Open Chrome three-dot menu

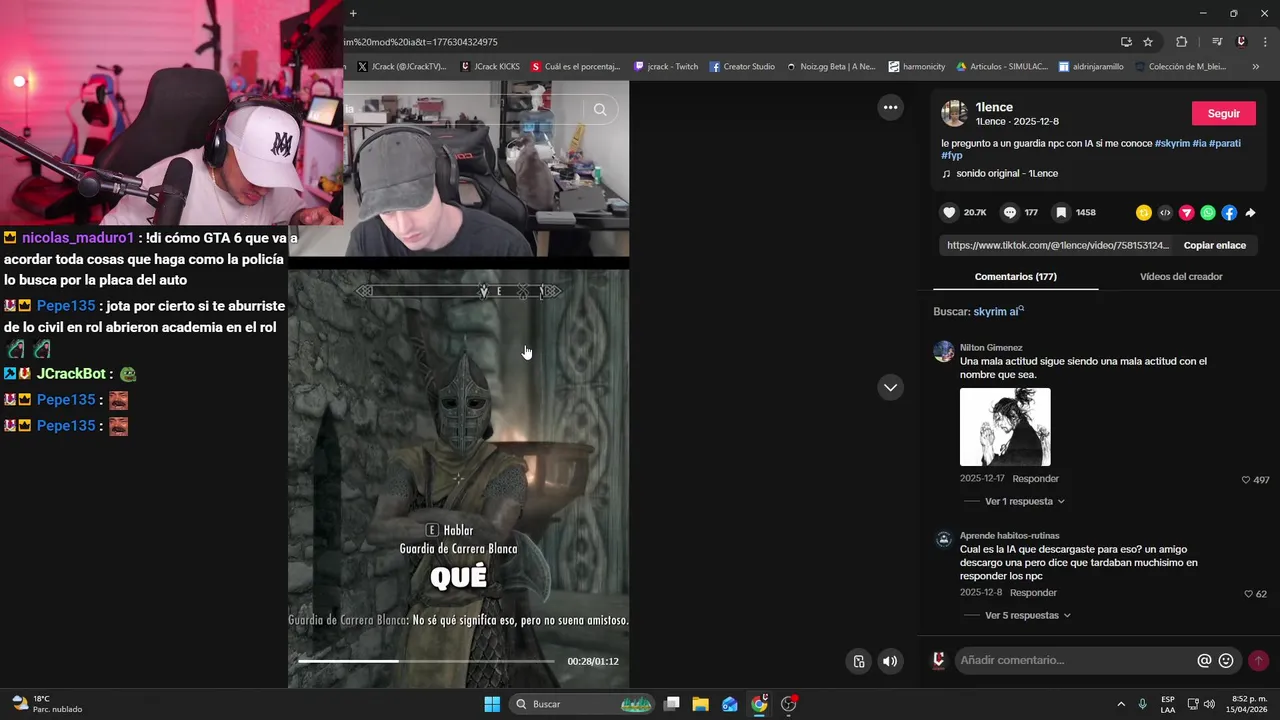(1264, 42)
